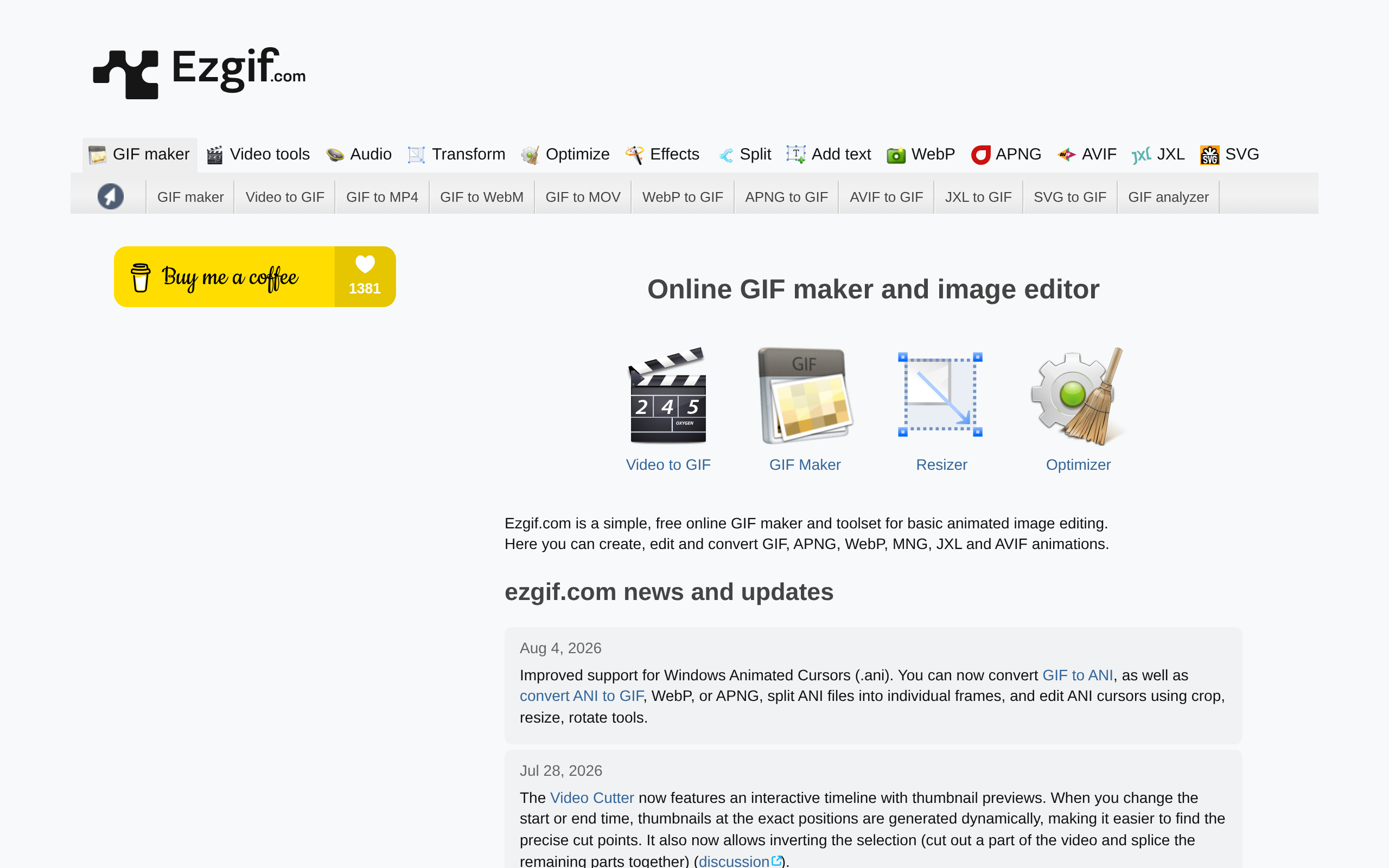This screenshot has width=1389, height=868.
Task: Click the JXL teal icon
Action: 1141,155
